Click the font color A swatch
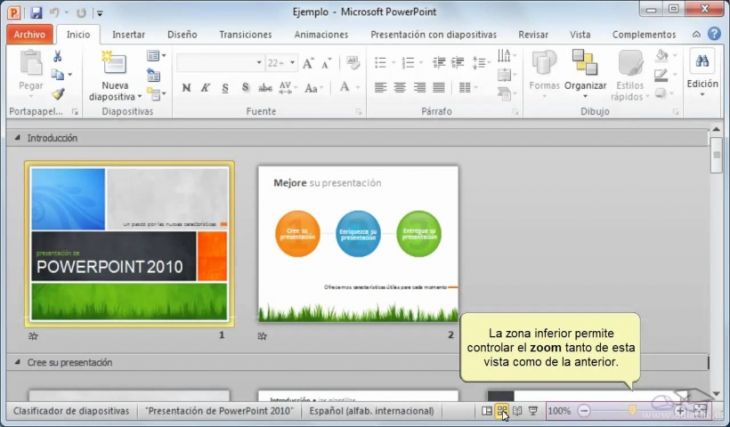 click(345, 87)
